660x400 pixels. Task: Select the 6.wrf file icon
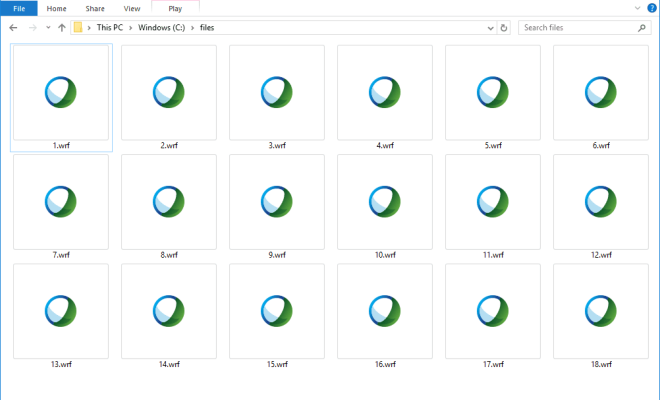tap(601, 93)
